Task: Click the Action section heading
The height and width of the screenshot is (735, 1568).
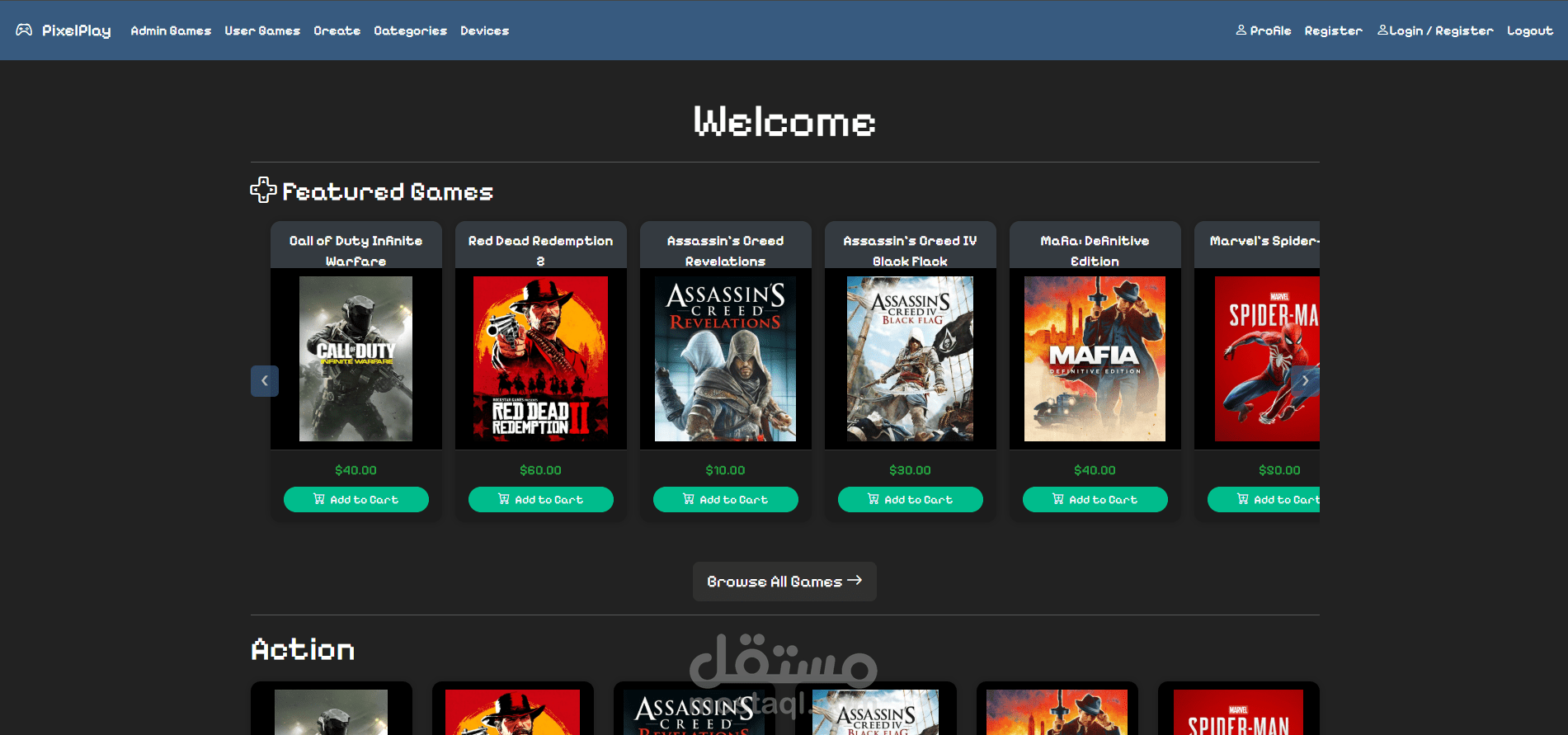Action: click(303, 650)
